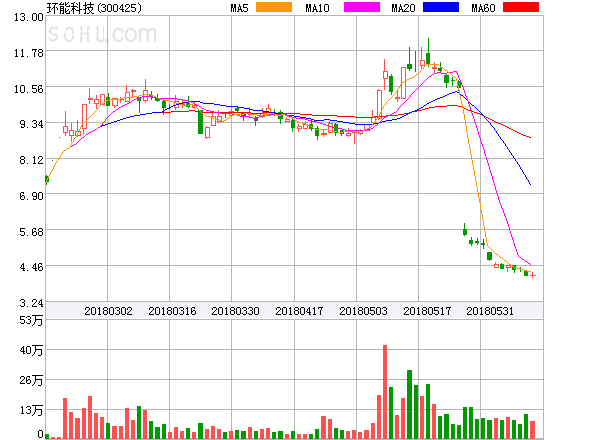Screen dimensions: 600x440
Task: Click the 40万 volume axis label
Action: tap(31, 350)
